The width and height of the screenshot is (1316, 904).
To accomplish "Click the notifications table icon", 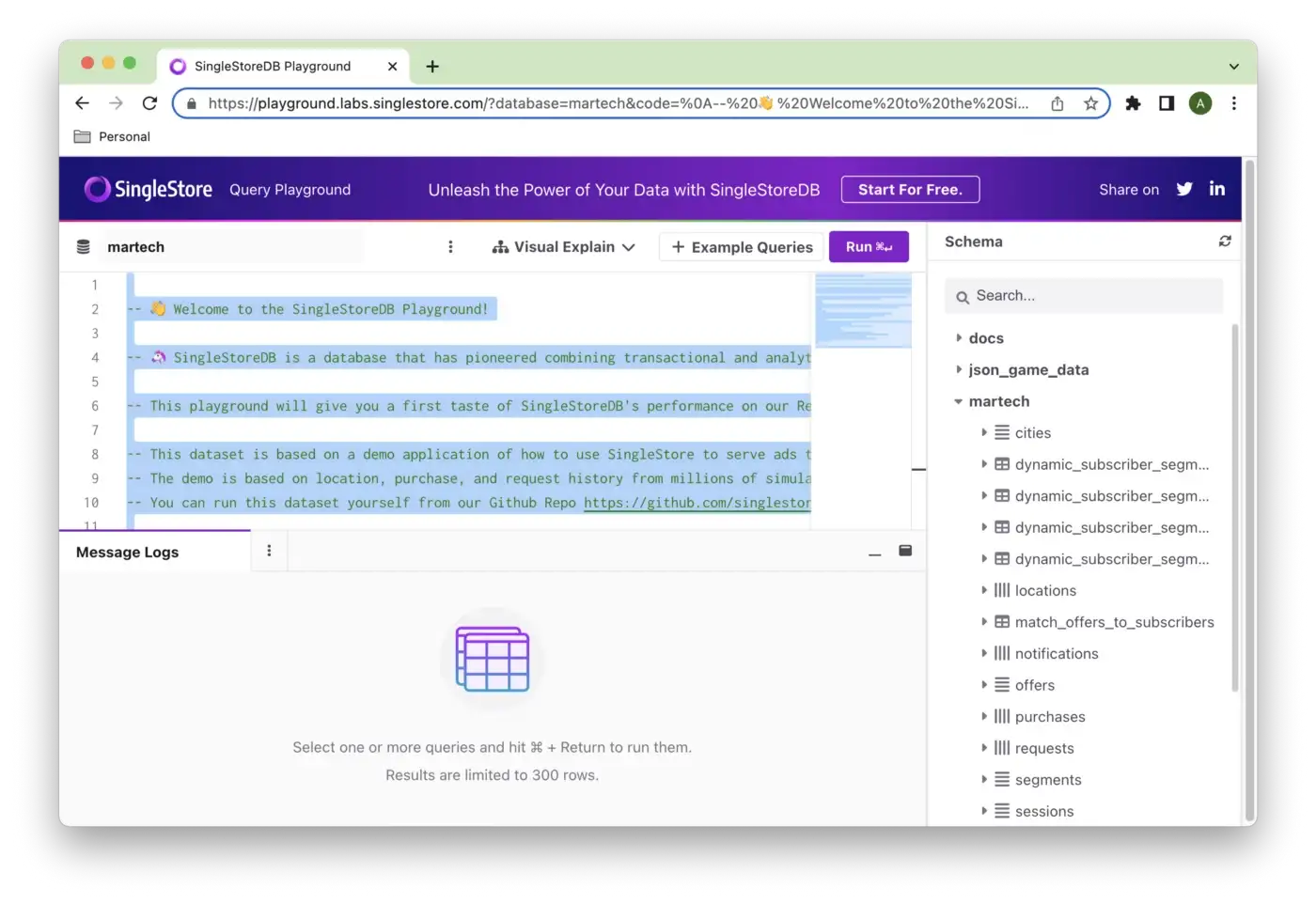I will click(x=1002, y=653).
